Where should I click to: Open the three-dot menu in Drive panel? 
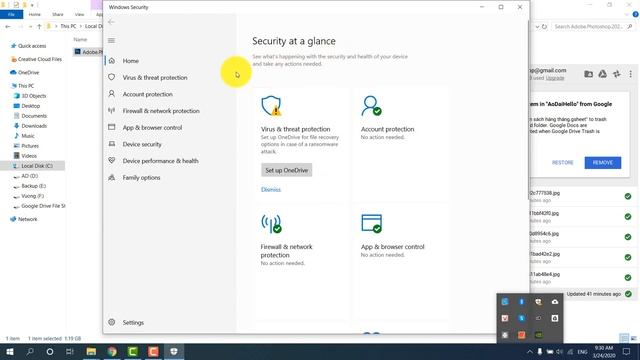coord(630,74)
